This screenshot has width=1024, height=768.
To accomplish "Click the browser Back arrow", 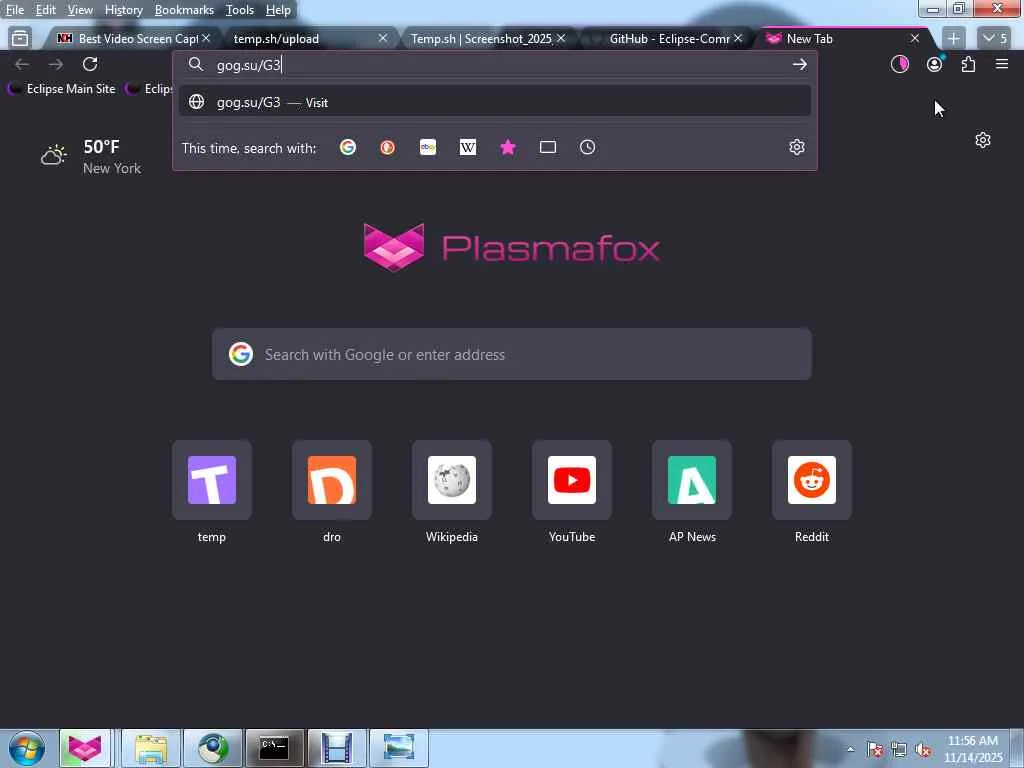I will 22,64.
